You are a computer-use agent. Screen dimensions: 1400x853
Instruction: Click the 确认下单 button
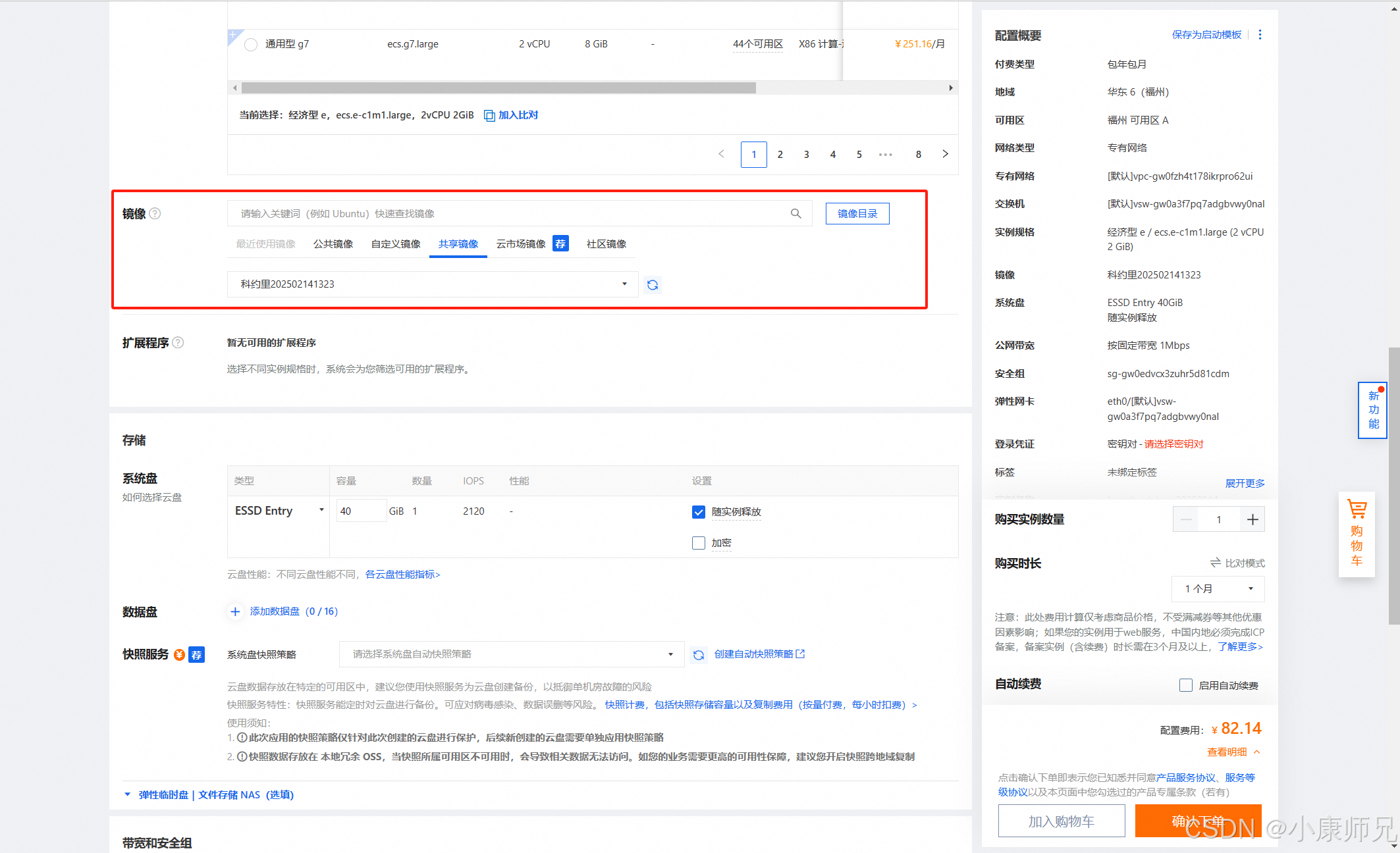(x=1198, y=821)
